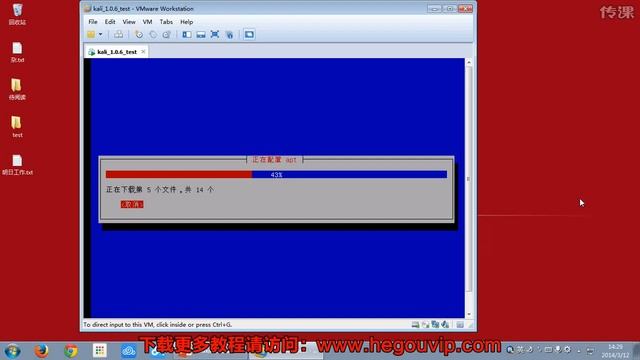Click the scrollbar up arrow in VM view
Screen dimensions: 640x360
pos(469,62)
